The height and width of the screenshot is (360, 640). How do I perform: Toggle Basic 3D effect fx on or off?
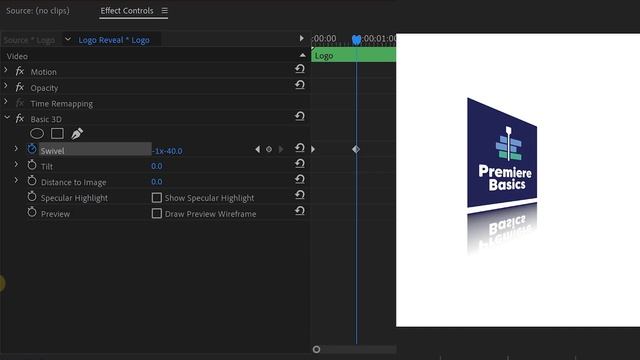(20, 118)
